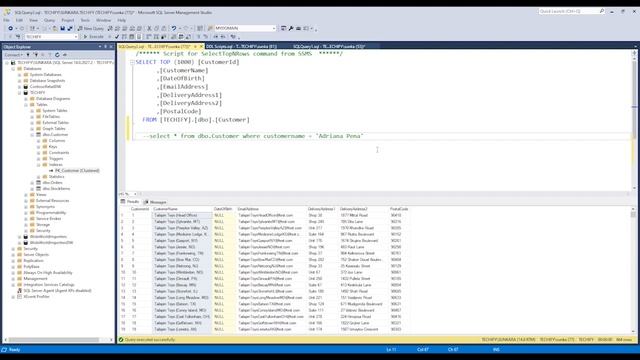Open the View menu

tap(33, 20)
